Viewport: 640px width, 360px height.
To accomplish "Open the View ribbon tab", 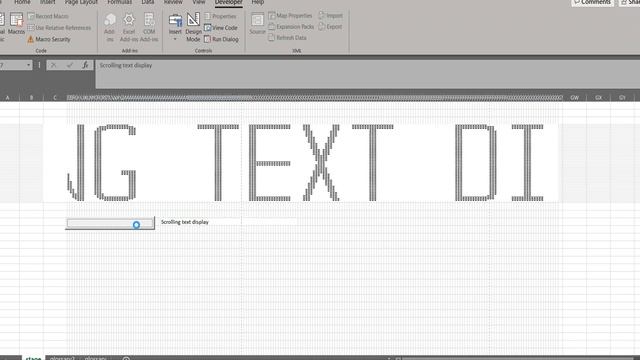I will coord(199,2).
